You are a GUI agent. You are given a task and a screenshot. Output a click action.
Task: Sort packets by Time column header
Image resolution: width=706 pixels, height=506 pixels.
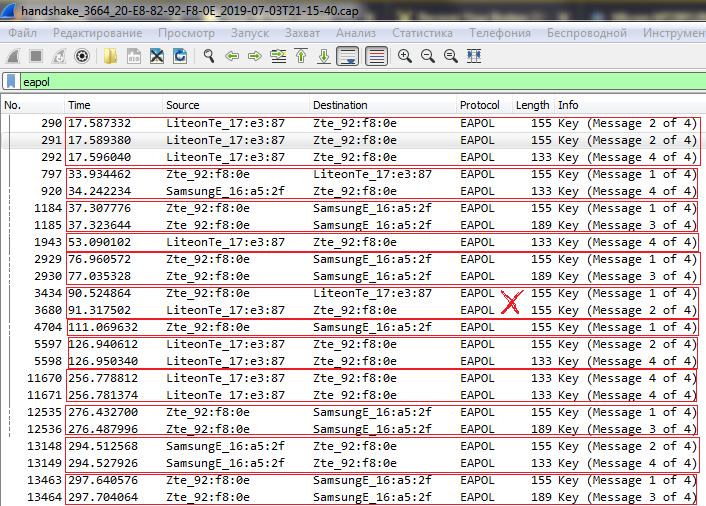[80, 105]
